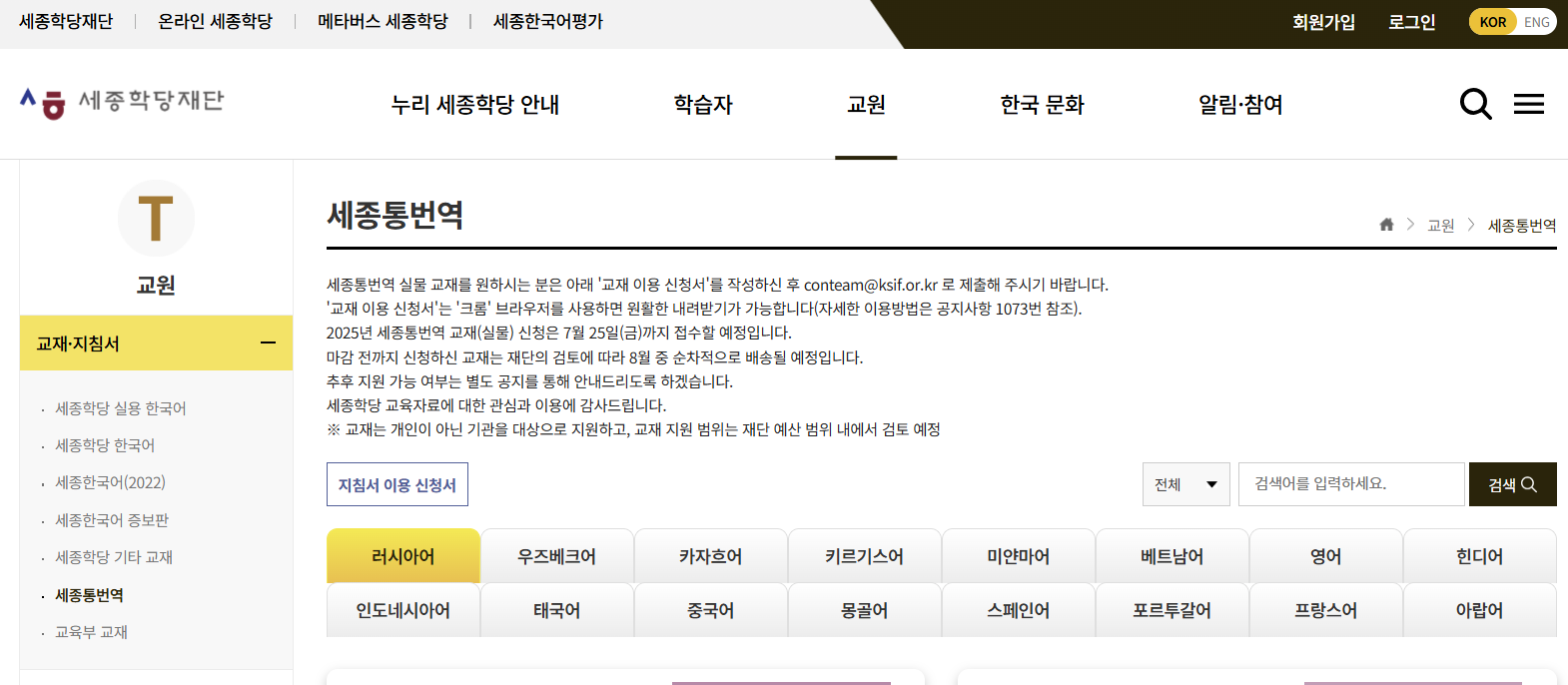Select the 인도네시아어 language tab

[x=403, y=610]
